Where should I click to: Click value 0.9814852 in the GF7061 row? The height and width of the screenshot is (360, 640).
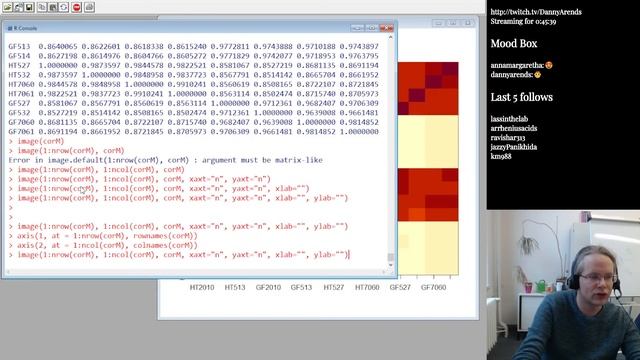[316, 131]
